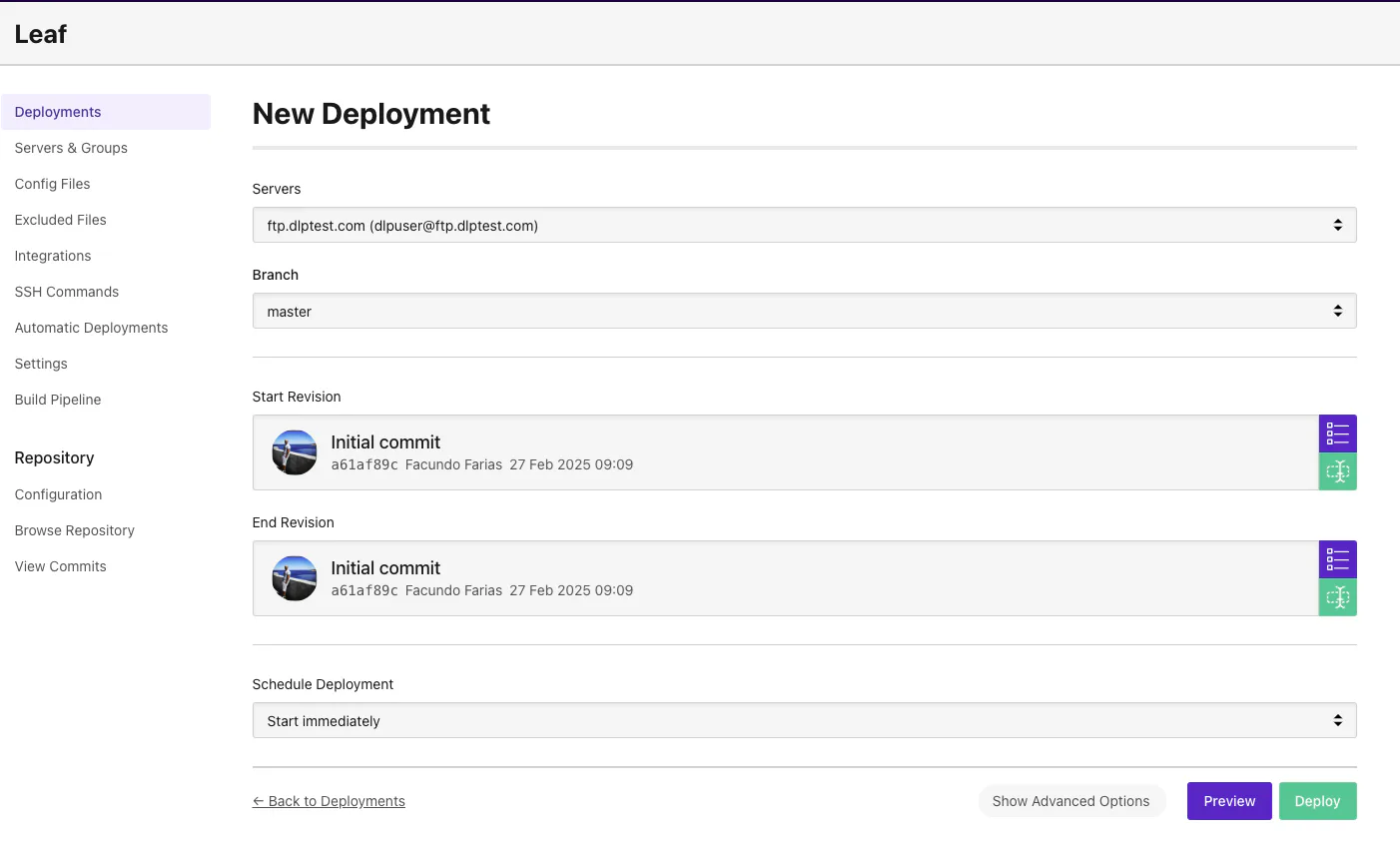Viewport: 1400px width, 862px height.
Task: Open the Servers dropdown
Action: click(804, 225)
